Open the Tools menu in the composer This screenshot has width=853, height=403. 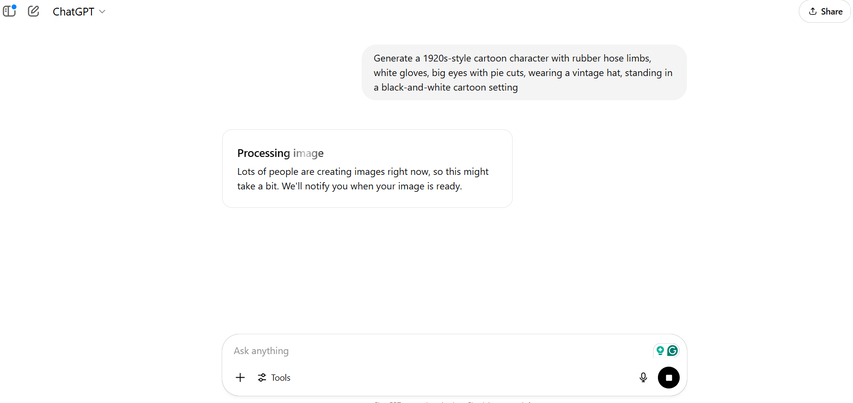point(275,377)
